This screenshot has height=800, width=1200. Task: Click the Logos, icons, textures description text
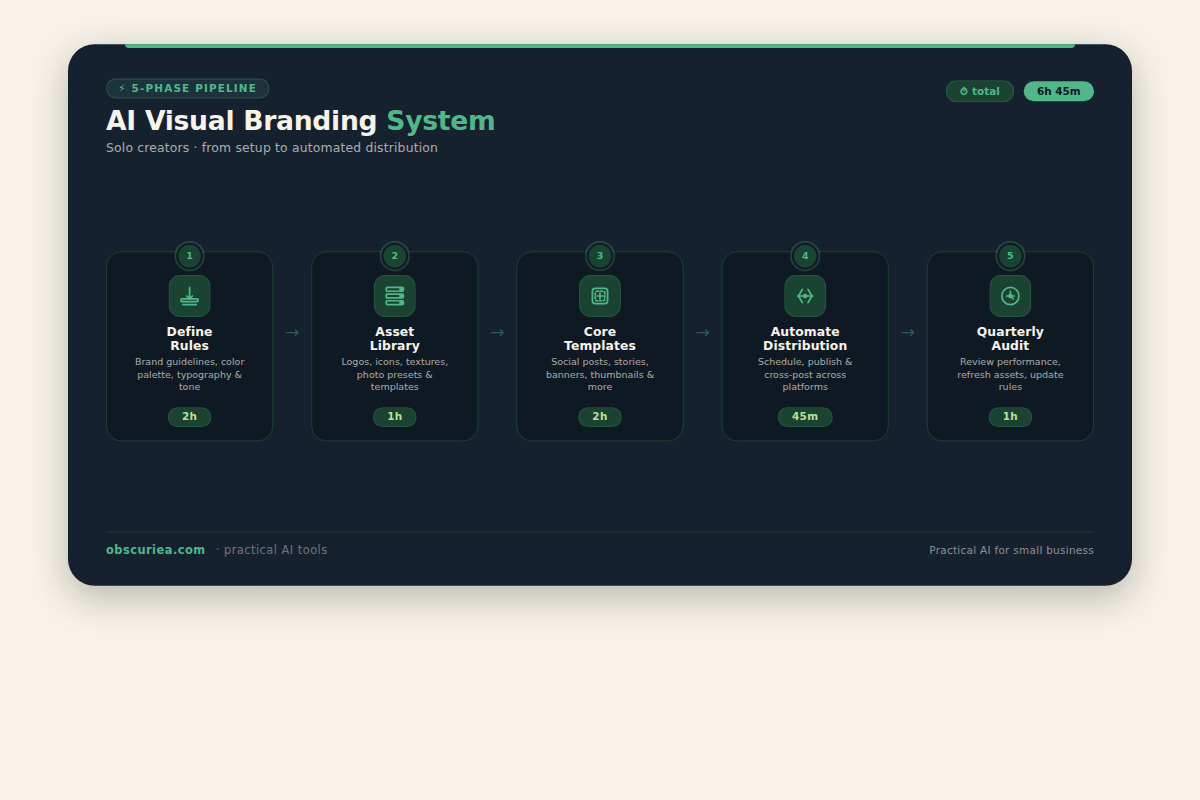tap(395, 374)
